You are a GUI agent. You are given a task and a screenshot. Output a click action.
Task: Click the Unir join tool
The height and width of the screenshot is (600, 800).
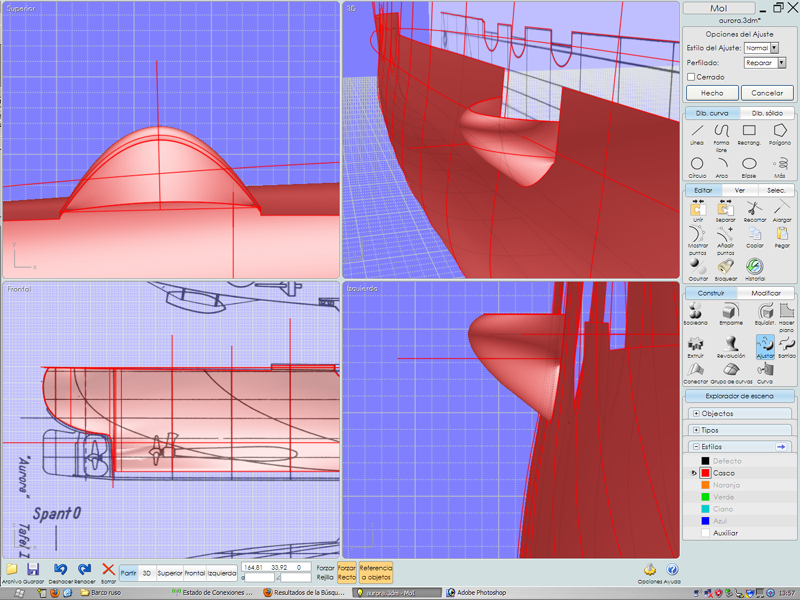(x=697, y=211)
